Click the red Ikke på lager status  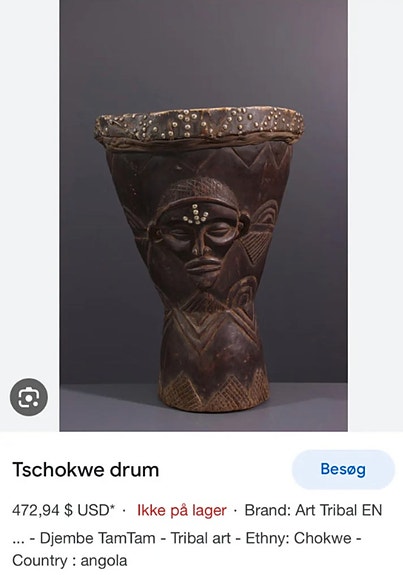click(x=182, y=510)
